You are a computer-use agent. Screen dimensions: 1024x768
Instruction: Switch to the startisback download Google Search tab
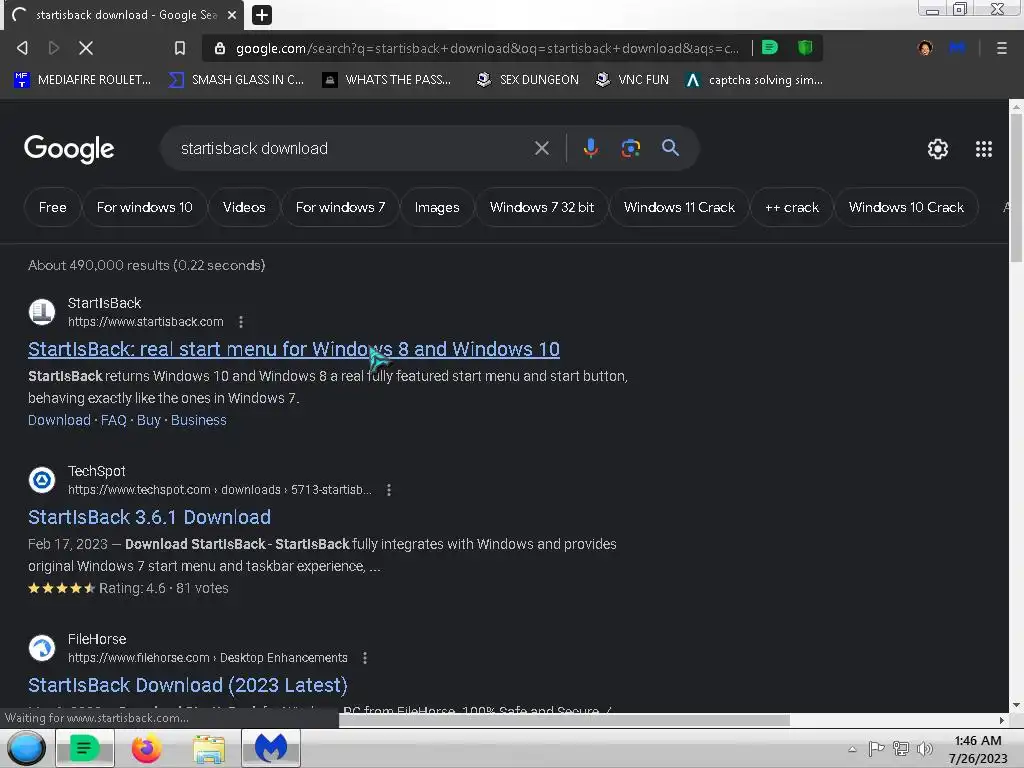(124, 14)
